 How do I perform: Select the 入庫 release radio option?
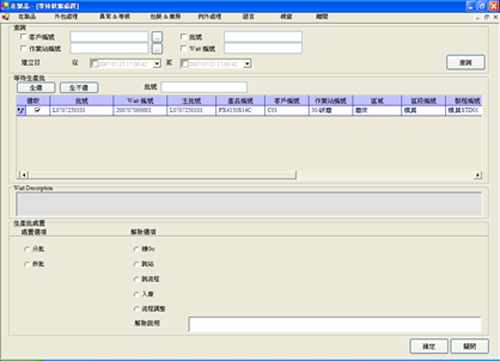(136, 294)
